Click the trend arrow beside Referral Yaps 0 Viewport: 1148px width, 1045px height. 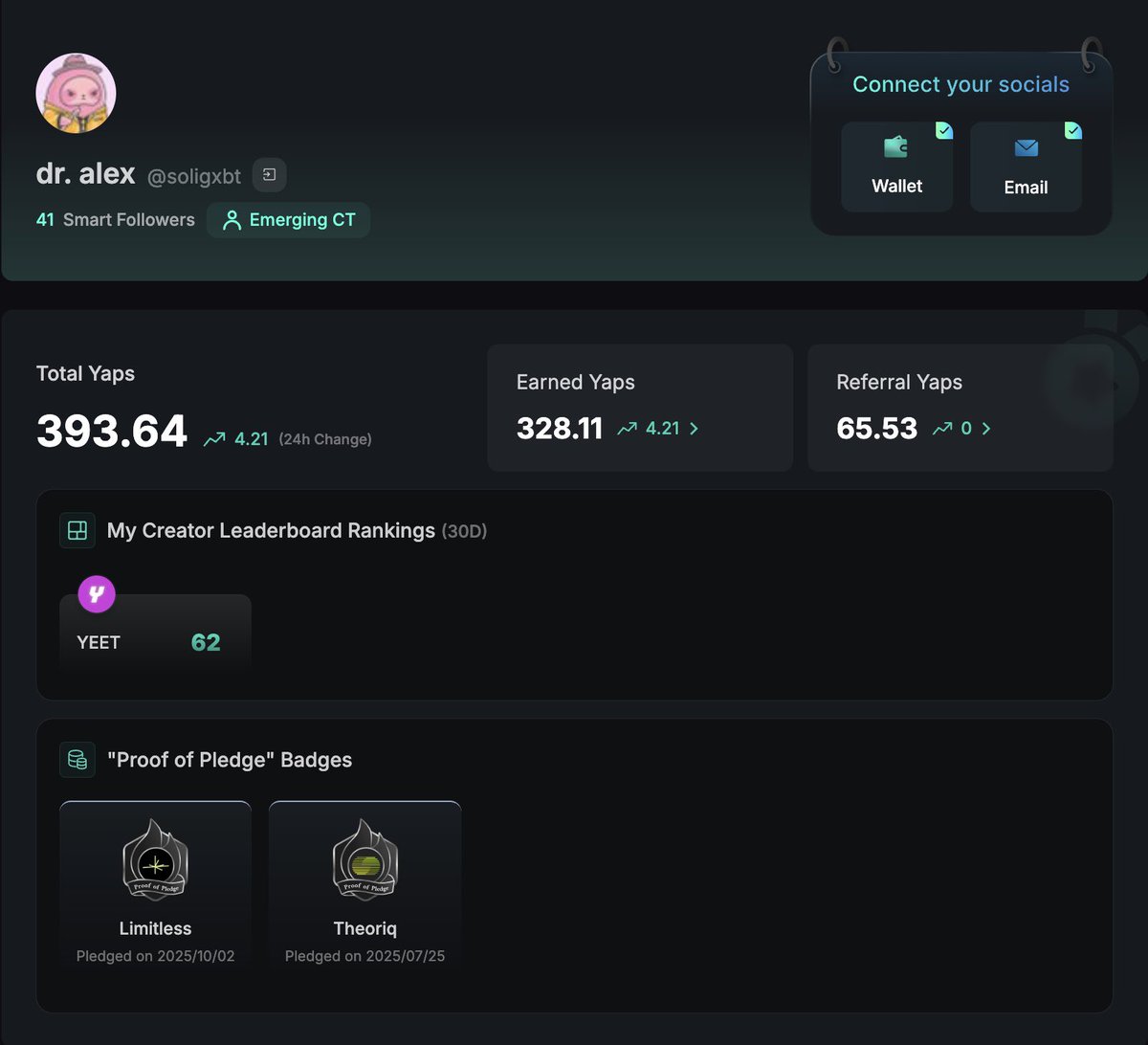point(942,429)
